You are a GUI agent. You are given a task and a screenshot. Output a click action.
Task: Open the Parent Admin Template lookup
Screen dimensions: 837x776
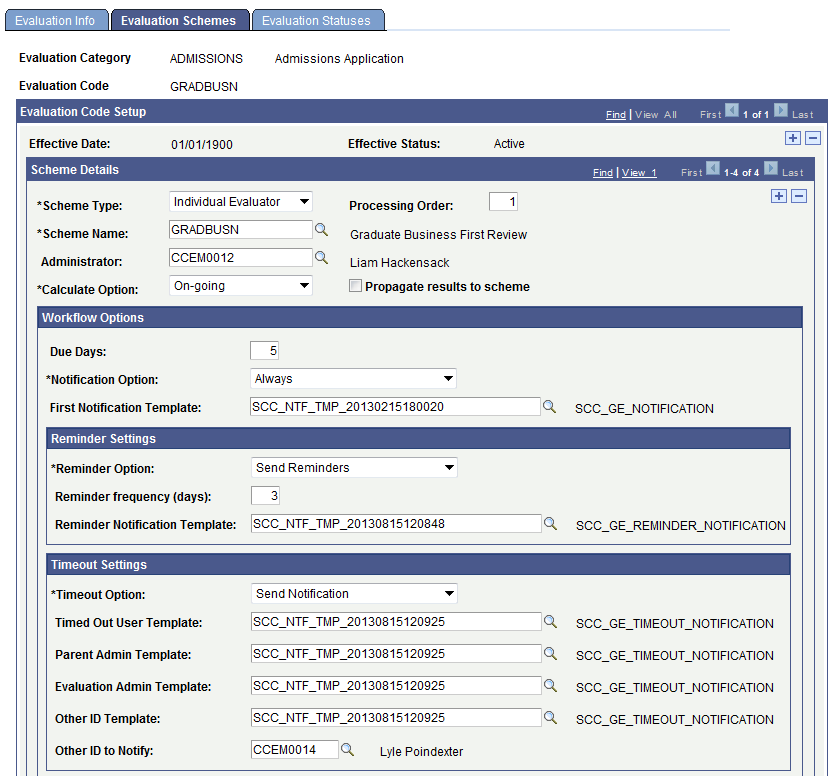point(551,653)
